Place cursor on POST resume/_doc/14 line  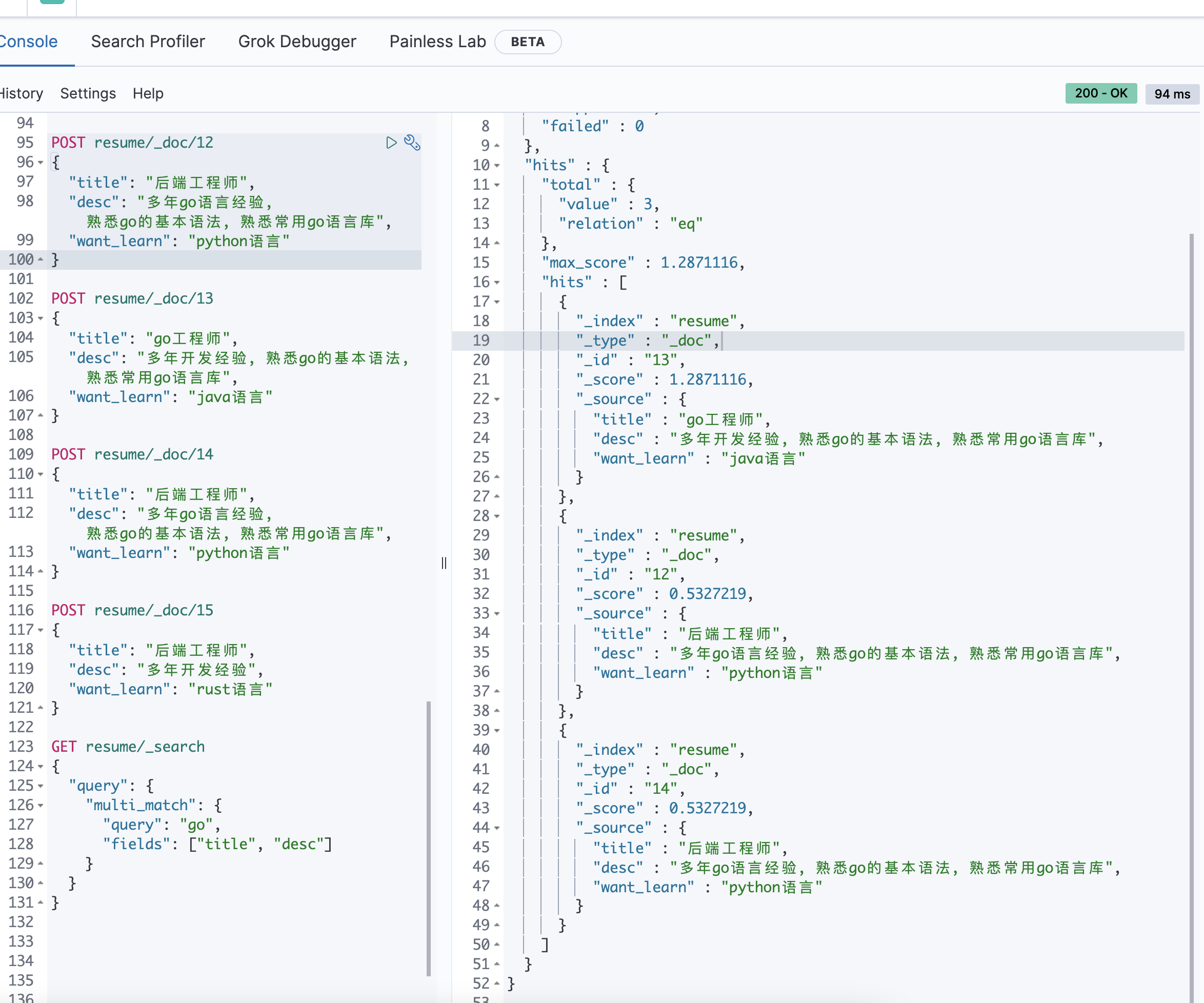(x=132, y=455)
